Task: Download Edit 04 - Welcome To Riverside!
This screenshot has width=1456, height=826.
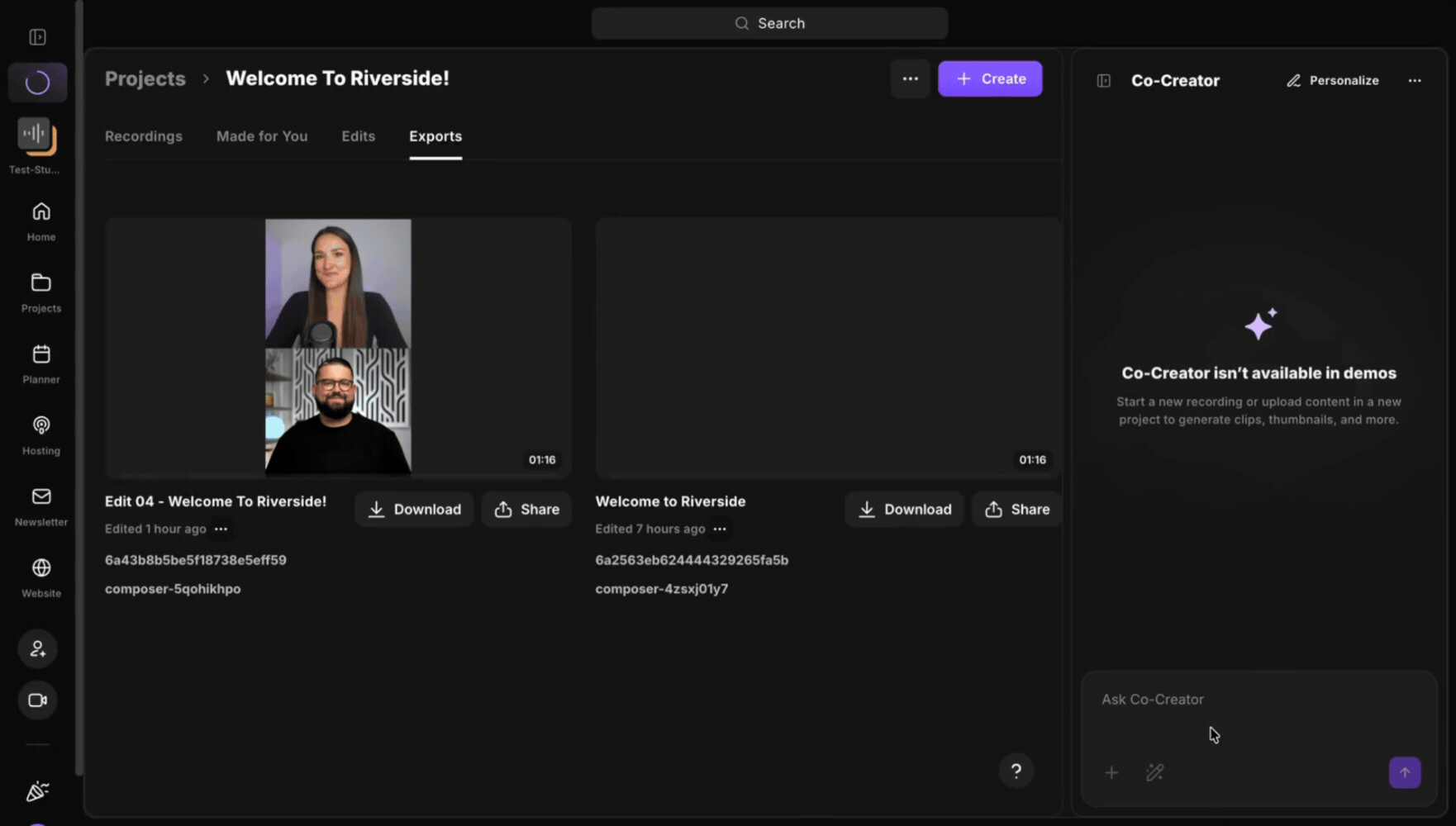Action: [x=414, y=510]
